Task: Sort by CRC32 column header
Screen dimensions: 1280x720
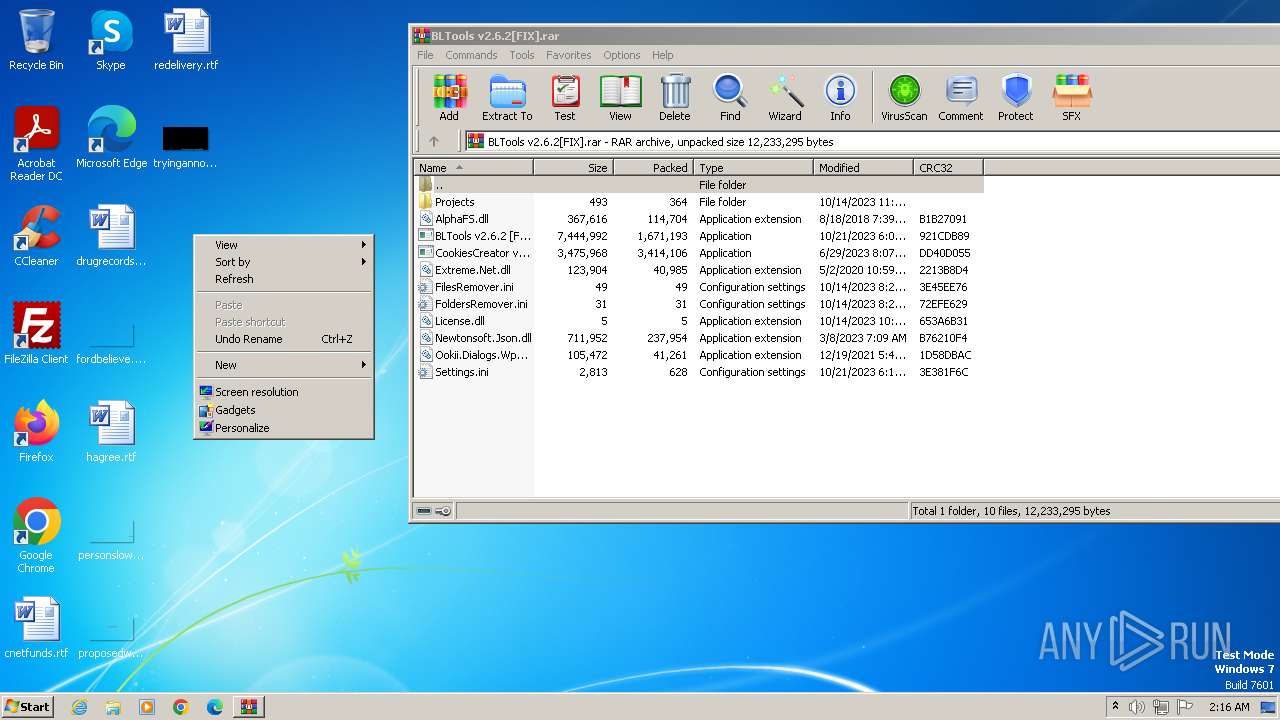Action: point(948,168)
